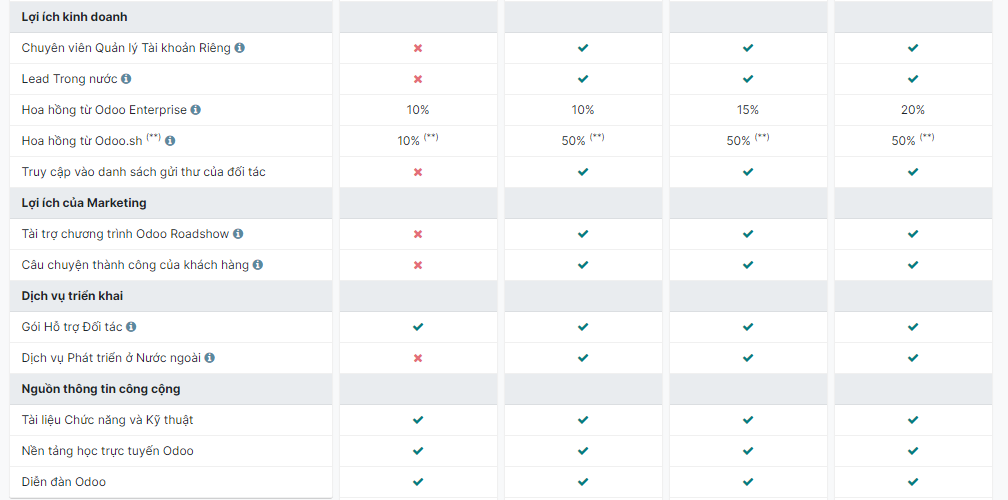Click last-column checkmark in Diễn đàn Odoo row
Screen dimensions: 1008x500
(x=913, y=482)
